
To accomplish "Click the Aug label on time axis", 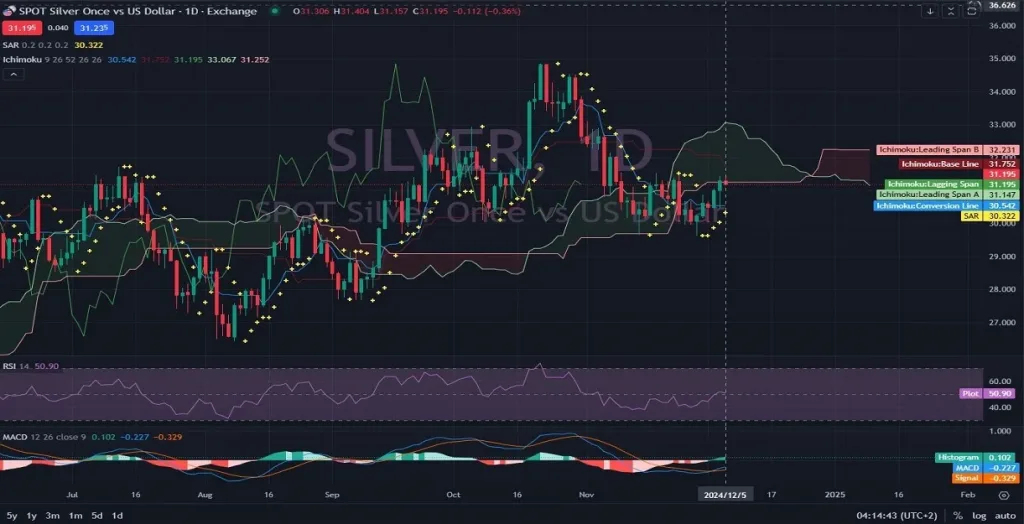I will (204, 495).
